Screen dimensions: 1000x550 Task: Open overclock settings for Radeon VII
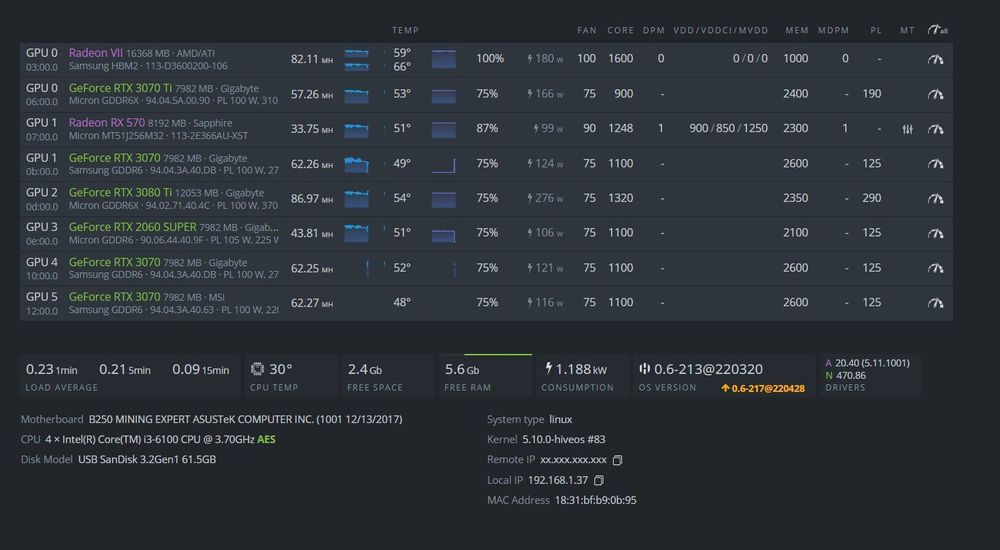click(935, 59)
